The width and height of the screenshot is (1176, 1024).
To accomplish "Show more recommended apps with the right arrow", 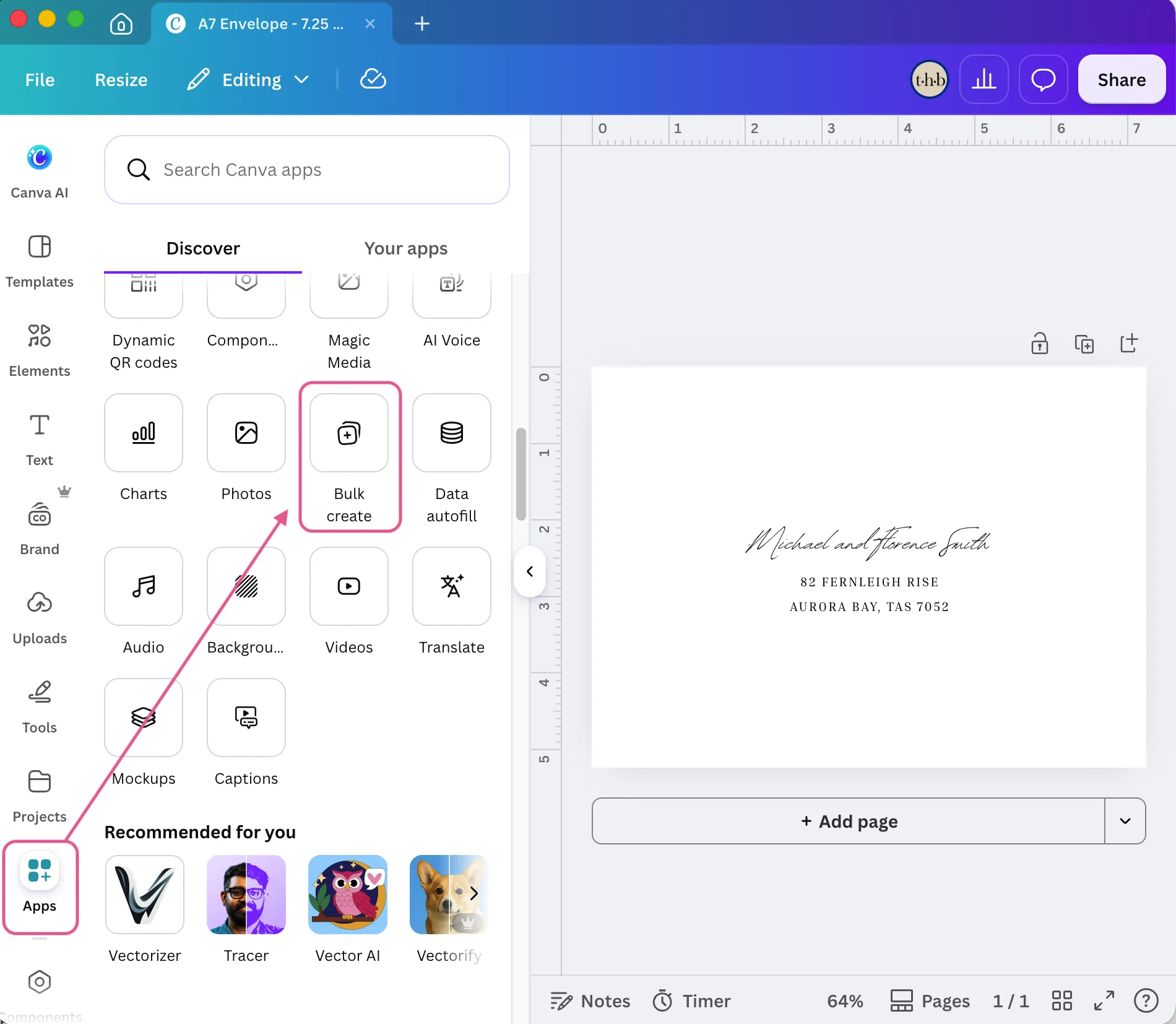I will point(473,894).
